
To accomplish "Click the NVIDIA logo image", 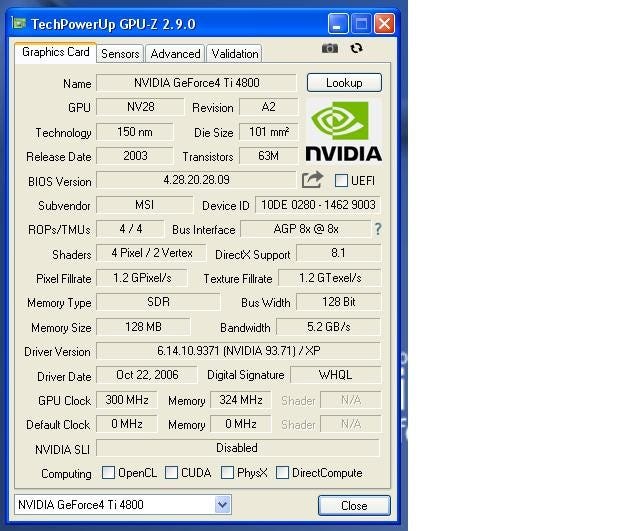I will [344, 131].
